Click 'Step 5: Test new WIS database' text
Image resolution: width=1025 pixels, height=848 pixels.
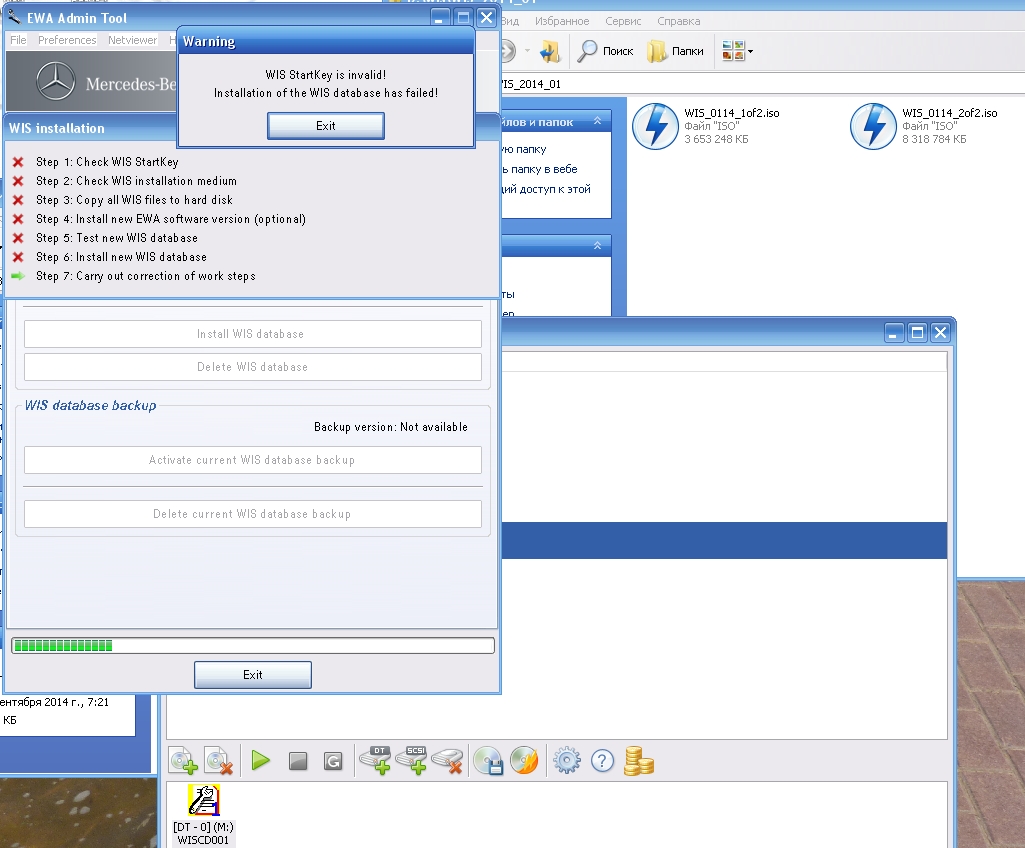(117, 237)
